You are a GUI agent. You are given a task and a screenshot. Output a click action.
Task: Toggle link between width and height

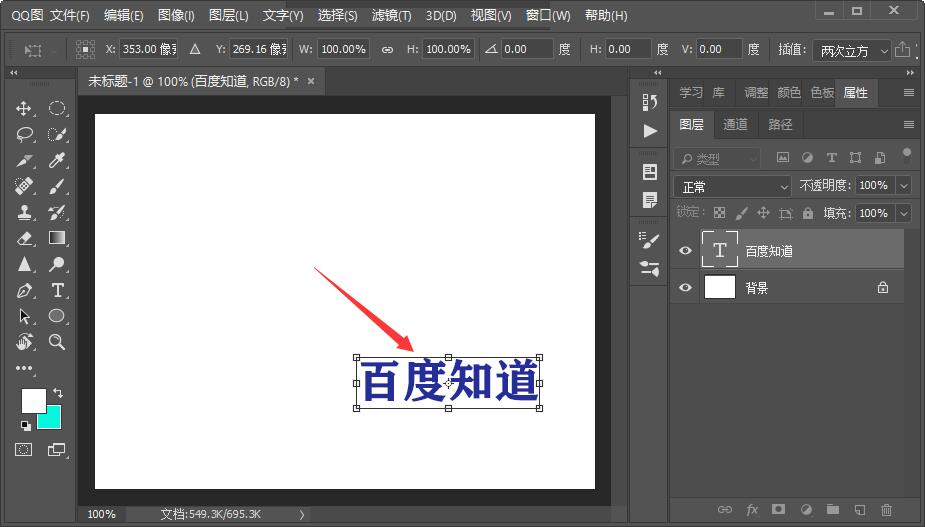[387, 50]
